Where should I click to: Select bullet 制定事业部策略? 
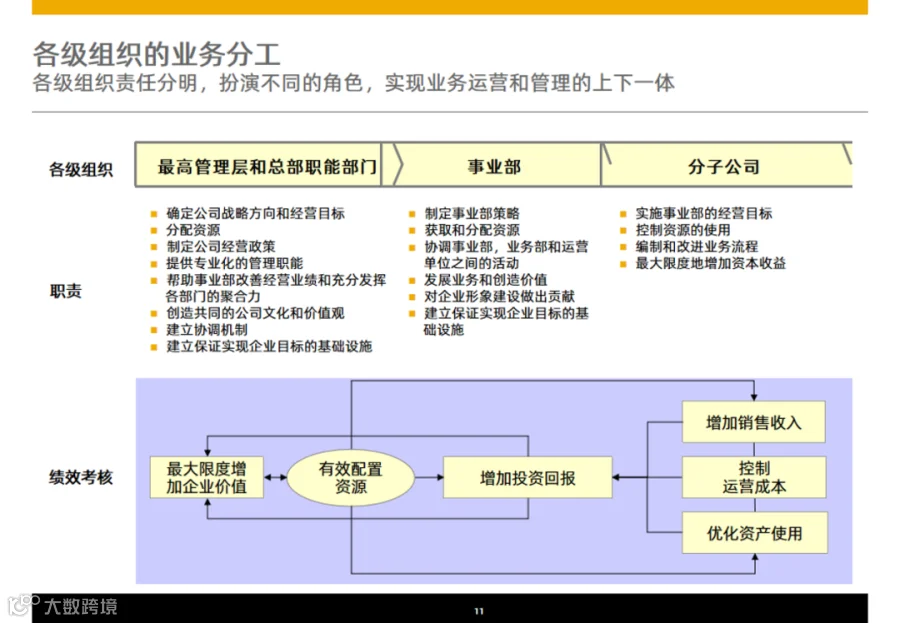click(x=472, y=214)
